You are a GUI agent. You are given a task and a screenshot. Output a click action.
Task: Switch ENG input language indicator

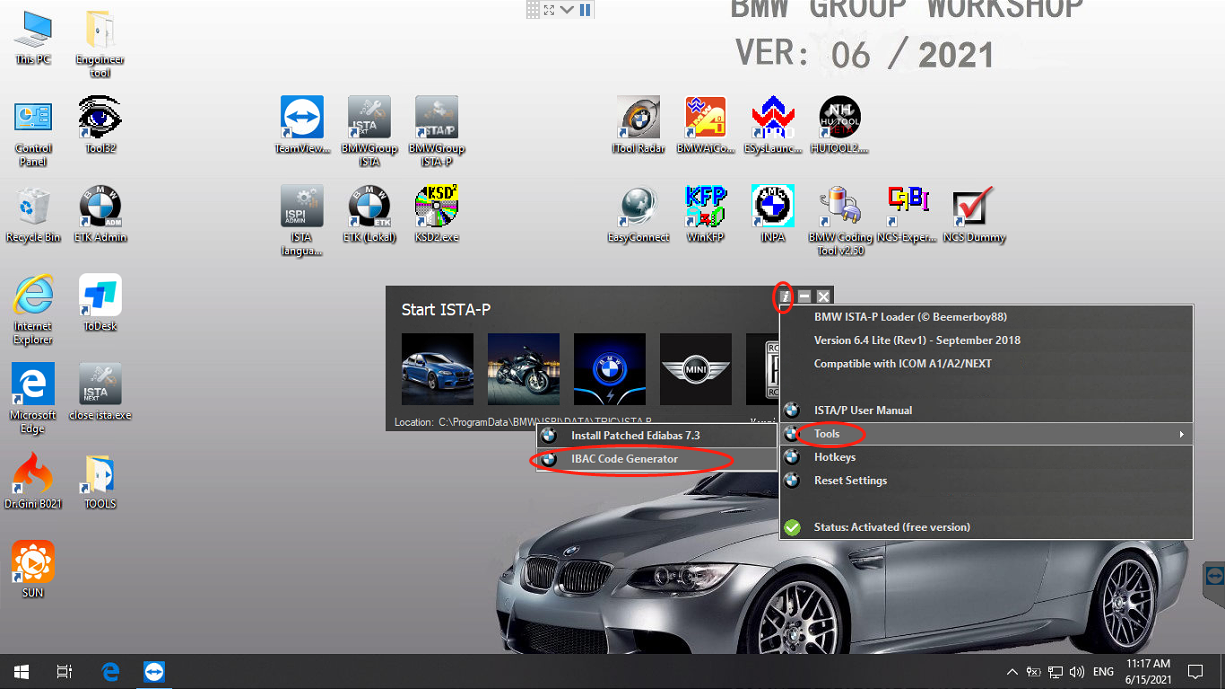pyautogui.click(x=1103, y=672)
